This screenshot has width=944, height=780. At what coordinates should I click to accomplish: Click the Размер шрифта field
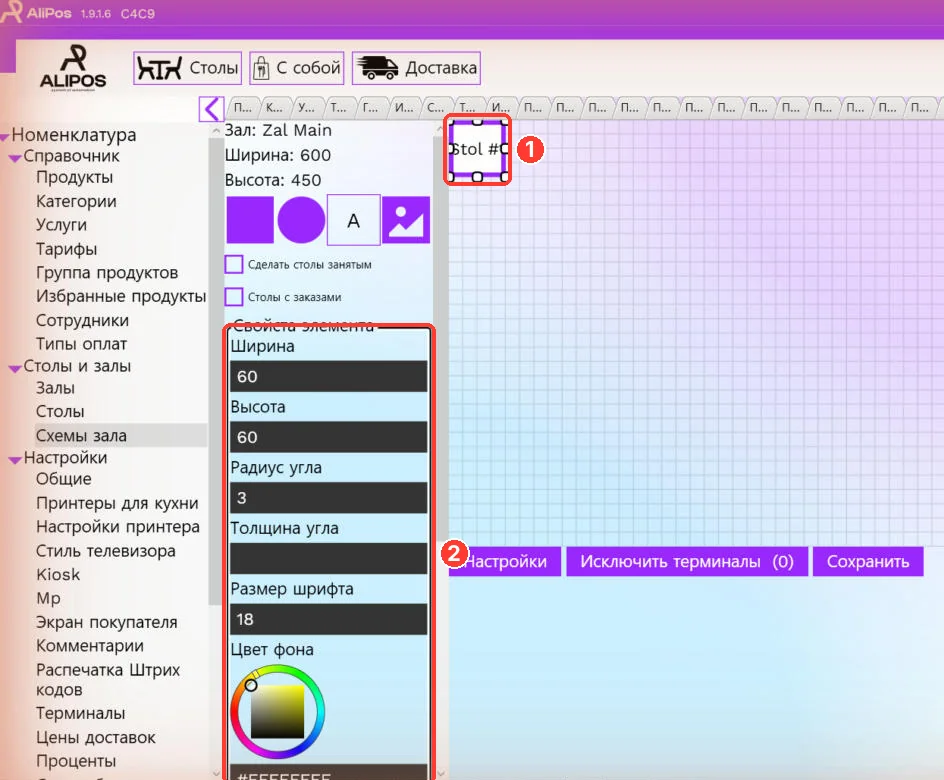pyautogui.click(x=329, y=619)
